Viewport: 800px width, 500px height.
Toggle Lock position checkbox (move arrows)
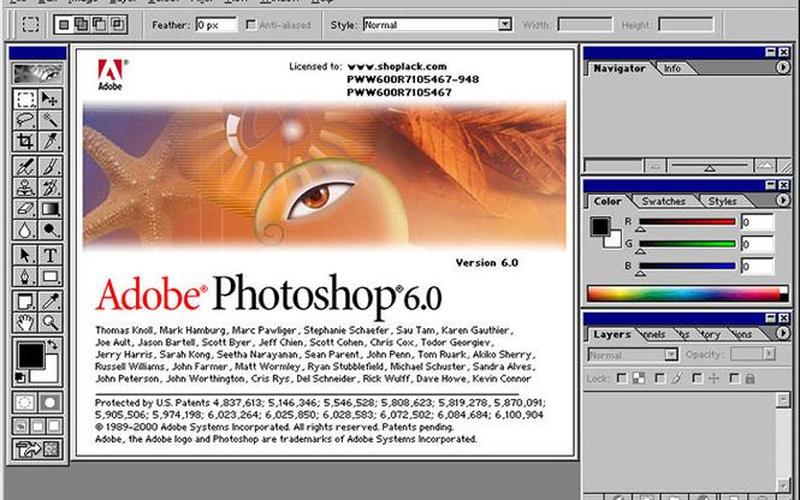(697, 379)
